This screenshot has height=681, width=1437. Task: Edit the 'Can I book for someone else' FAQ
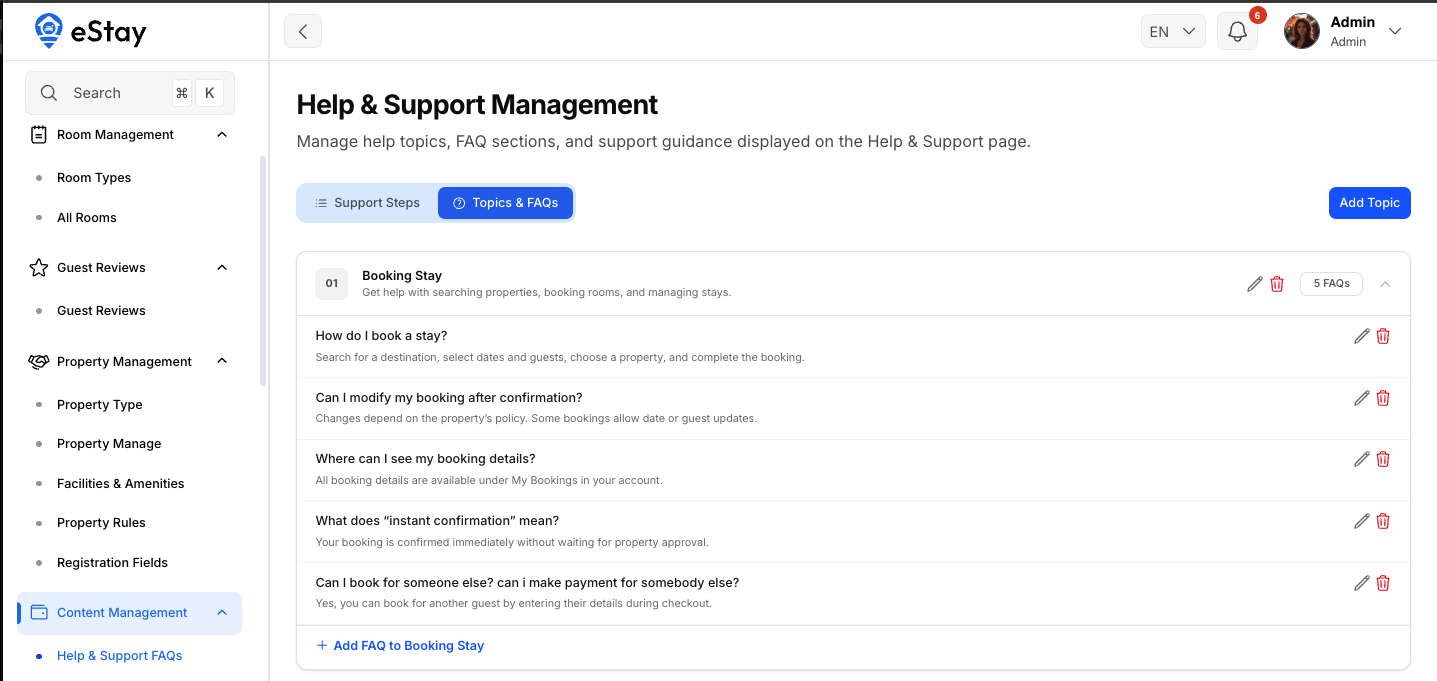(1361, 583)
